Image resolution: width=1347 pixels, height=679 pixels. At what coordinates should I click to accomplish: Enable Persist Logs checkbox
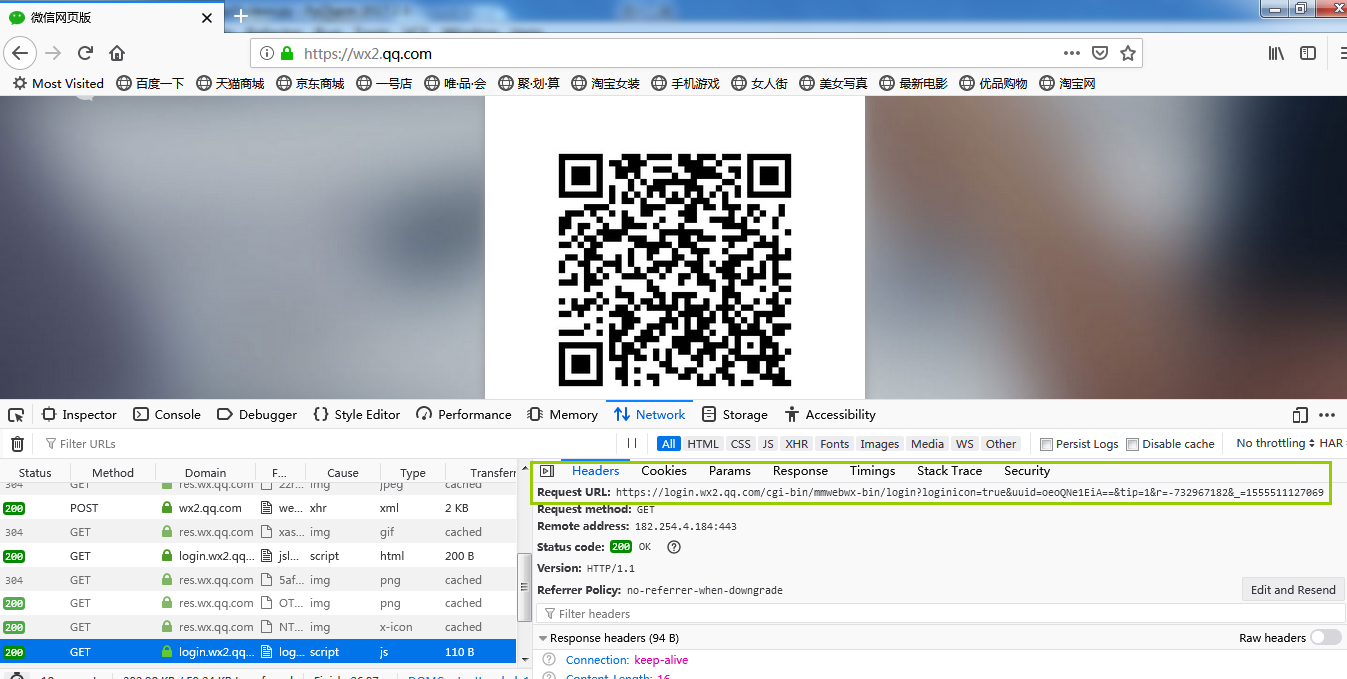(x=1046, y=444)
